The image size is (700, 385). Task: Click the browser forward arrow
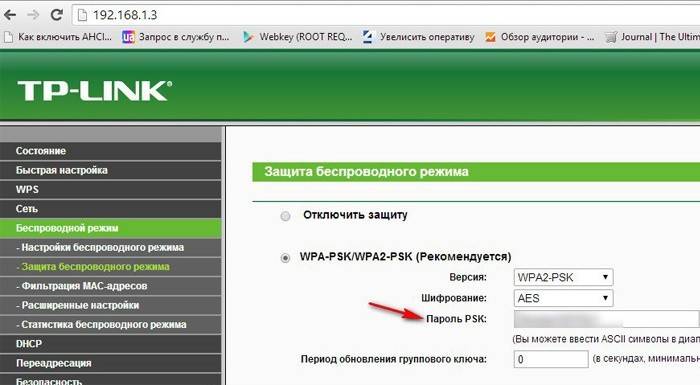tap(33, 15)
